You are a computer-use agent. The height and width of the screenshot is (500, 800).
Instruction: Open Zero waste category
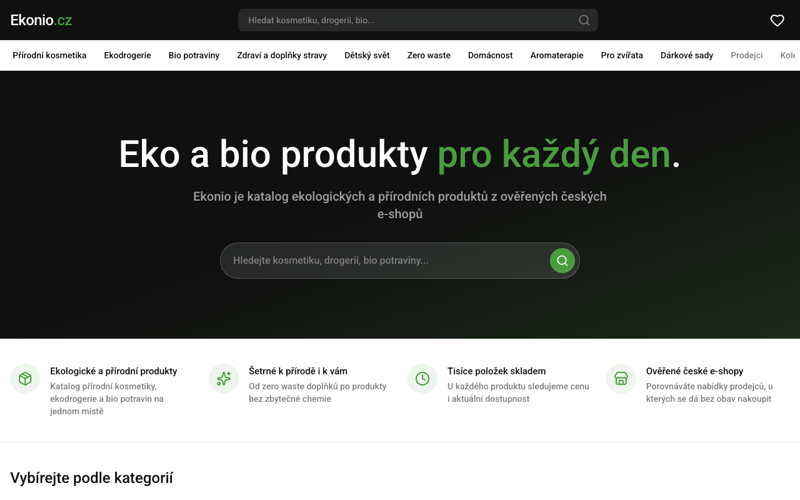(x=429, y=55)
